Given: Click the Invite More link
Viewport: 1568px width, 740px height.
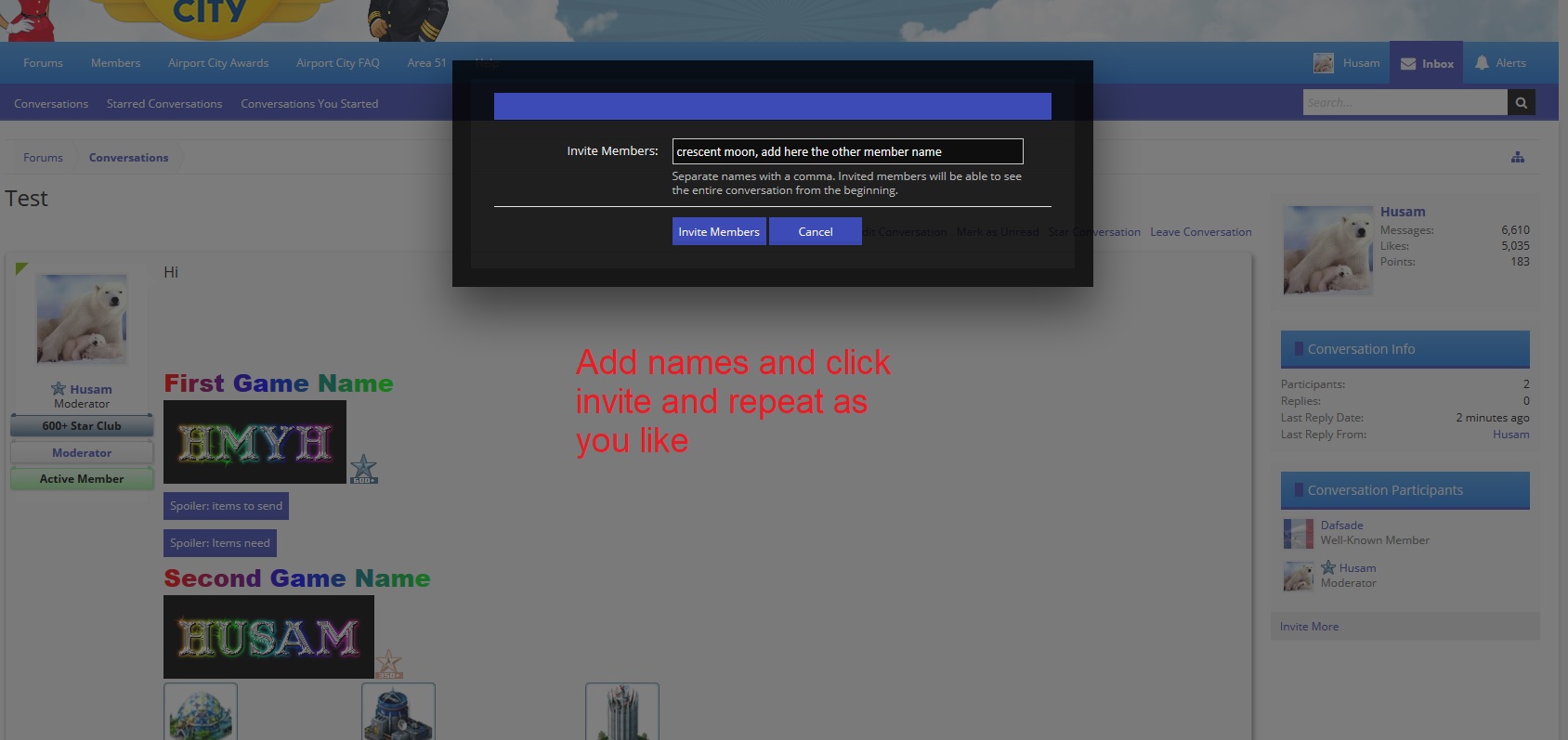Looking at the screenshot, I should [x=1310, y=627].
